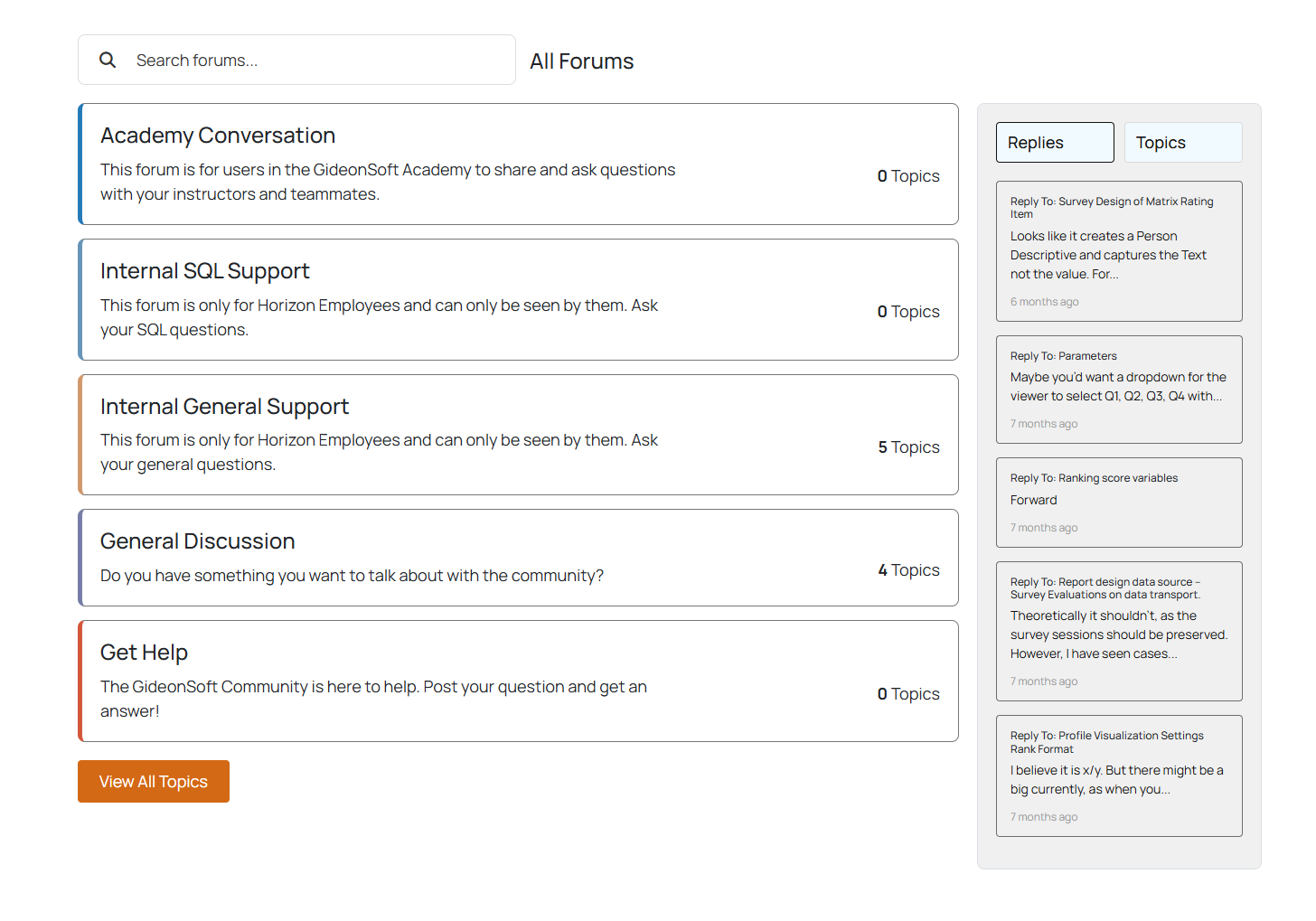Click the 0 Topics count for Get Help

tap(908, 694)
